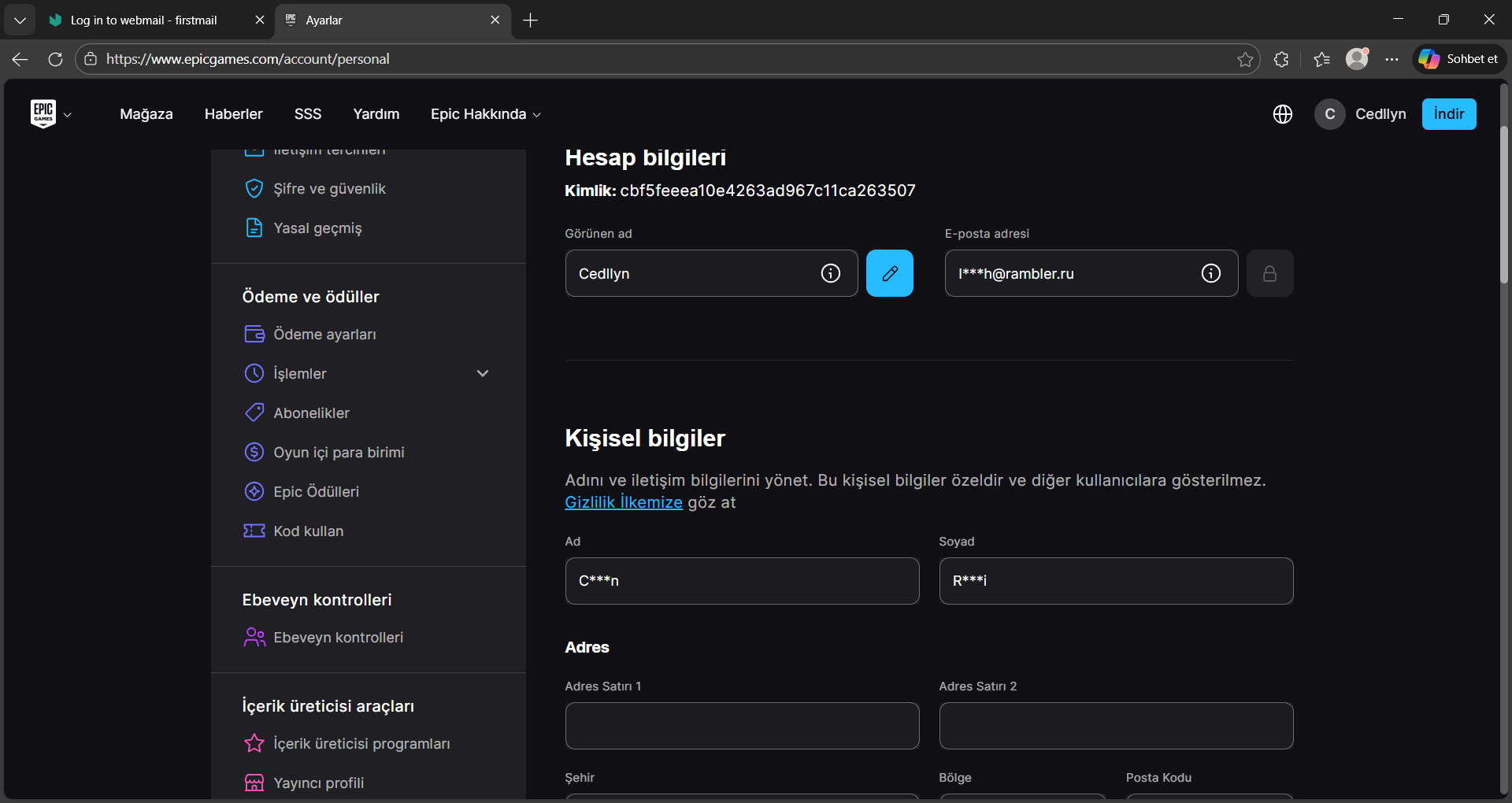Open the SSS page

tap(308, 114)
